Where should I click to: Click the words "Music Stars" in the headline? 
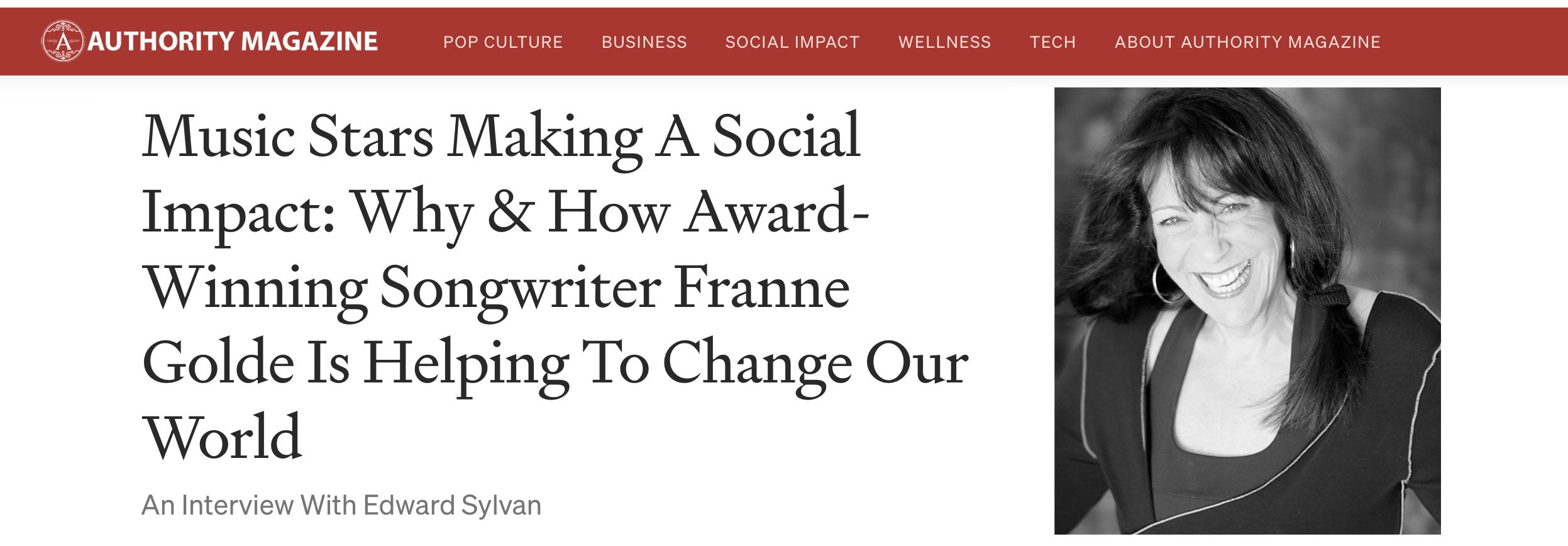coord(288,136)
